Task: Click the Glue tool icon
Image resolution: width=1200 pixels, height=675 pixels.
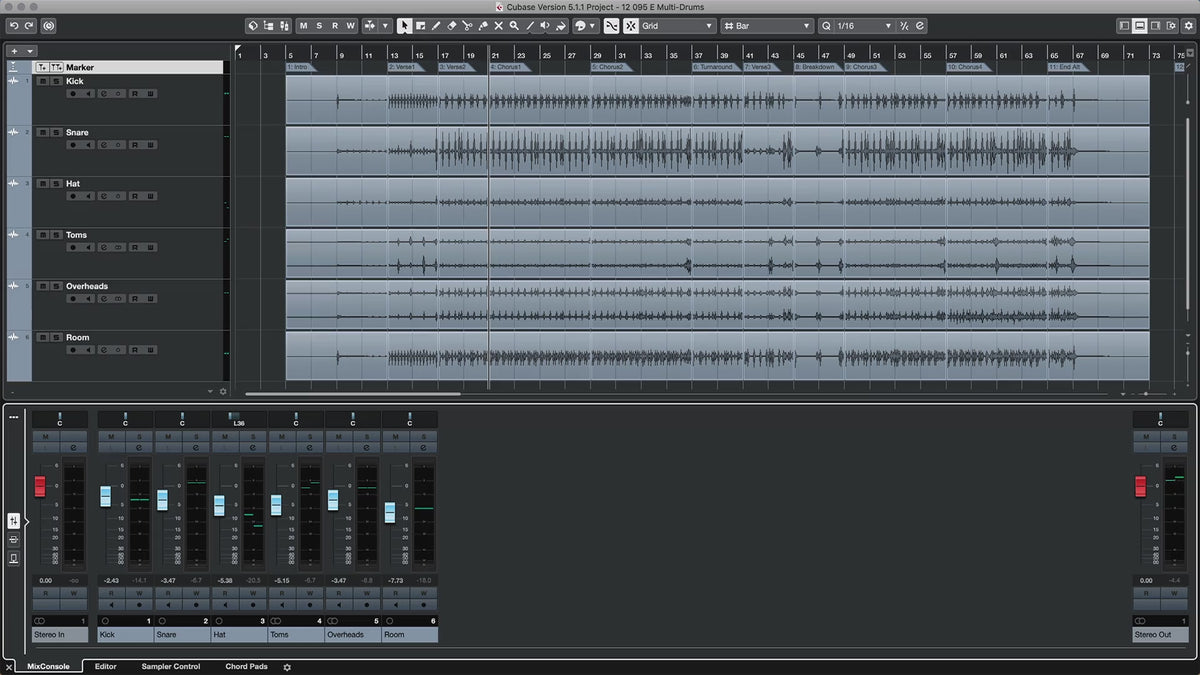Action: point(482,26)
